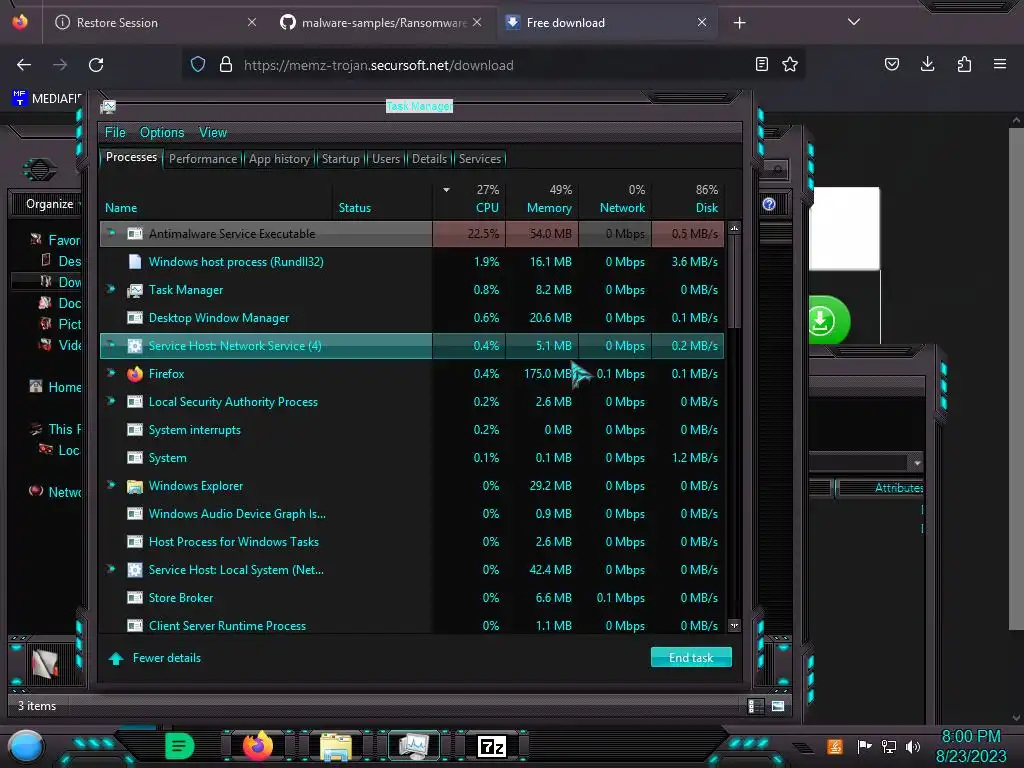Click the list all tabs chevron
This screenshot has width=1024, height=768.
point(854,22)
